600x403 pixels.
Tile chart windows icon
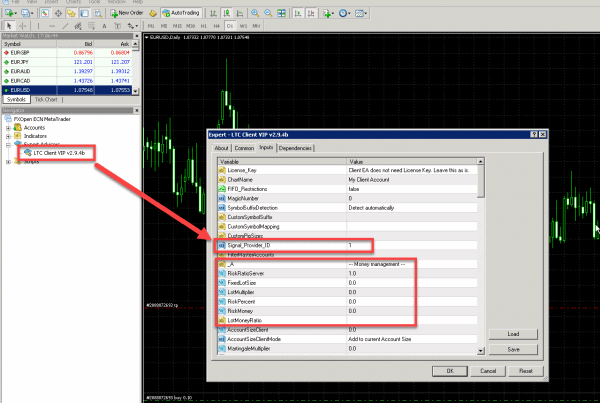click(281, 13)
